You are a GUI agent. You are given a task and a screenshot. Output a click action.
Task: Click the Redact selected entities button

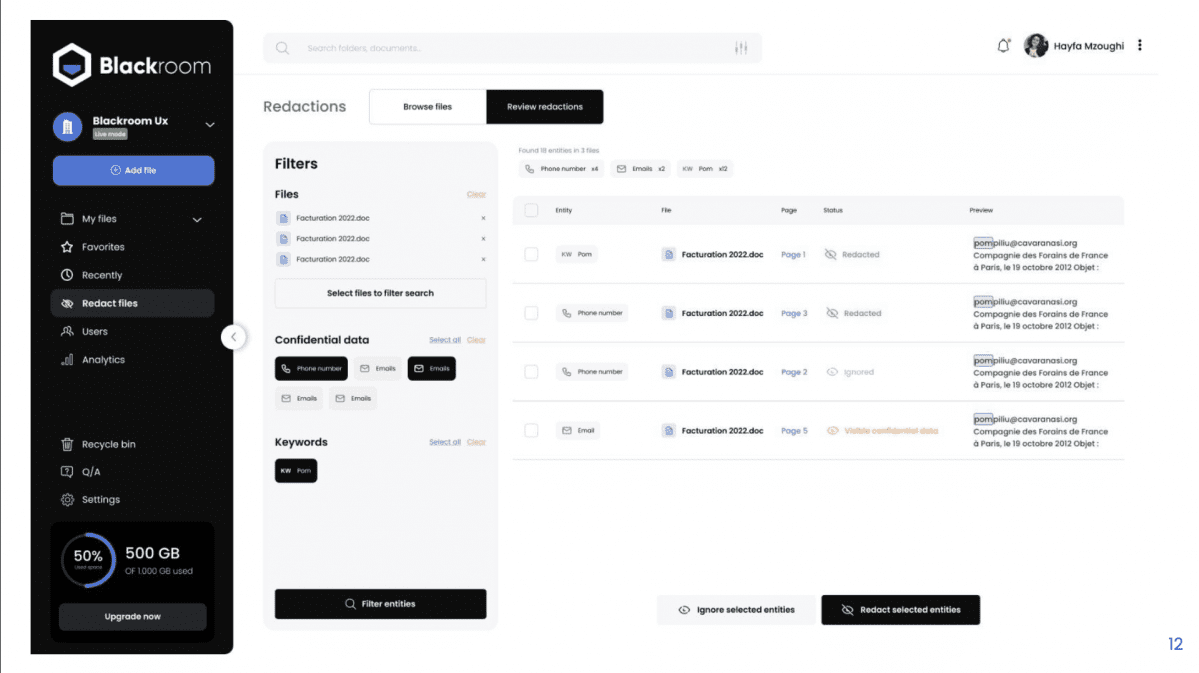[900, 610]
